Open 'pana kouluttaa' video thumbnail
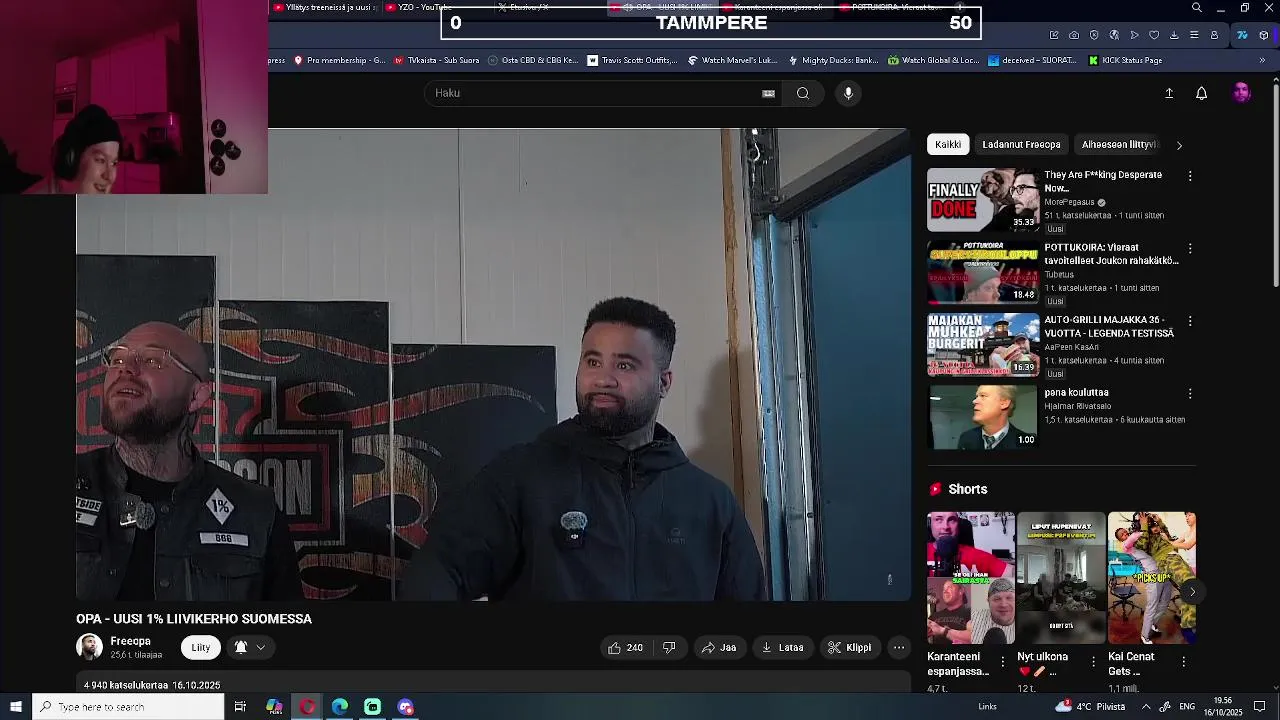The height and width of the screenshot is (720, 1280). [983, 418]
